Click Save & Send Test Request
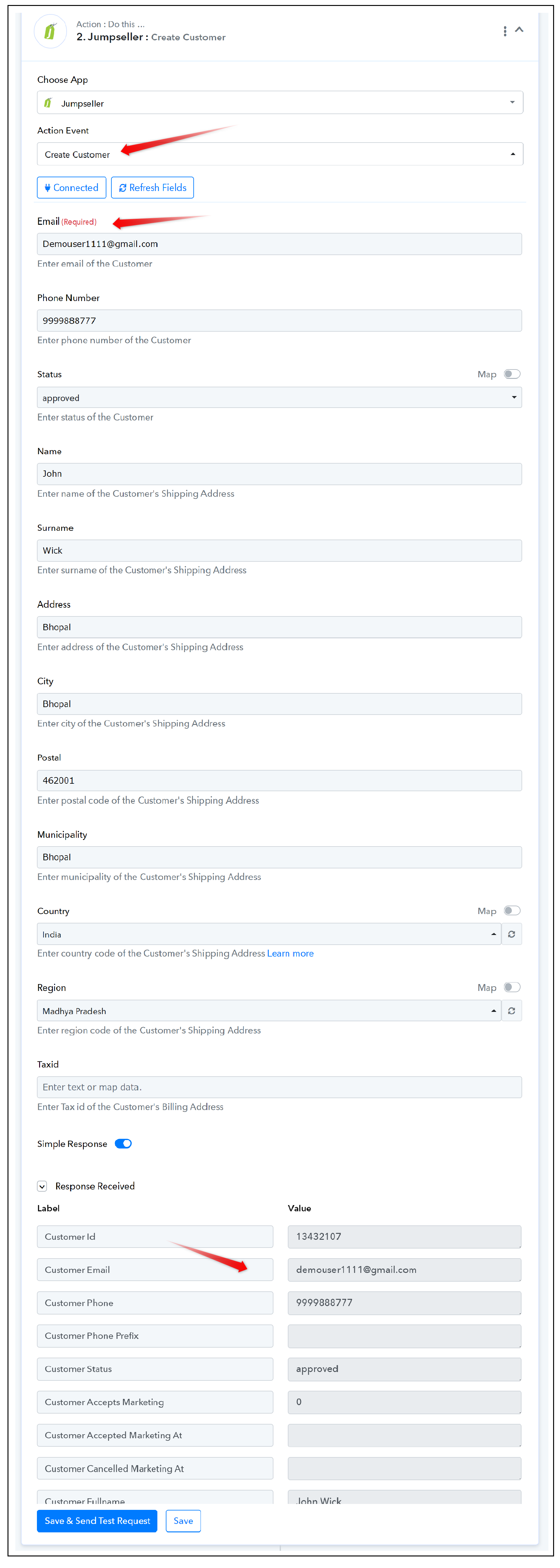 pos(97,1521)
